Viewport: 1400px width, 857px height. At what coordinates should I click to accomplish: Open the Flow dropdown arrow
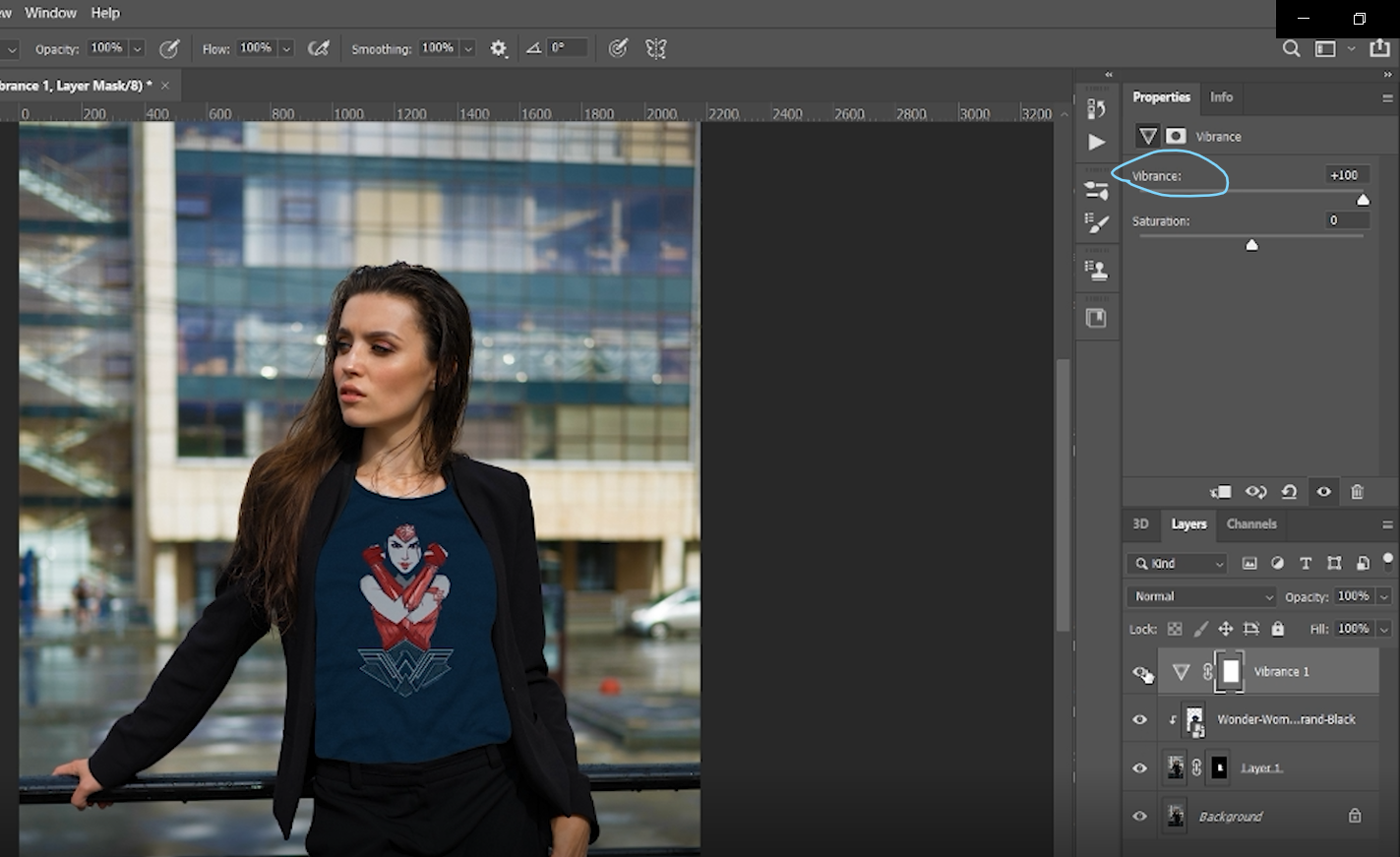pos(286,48)
